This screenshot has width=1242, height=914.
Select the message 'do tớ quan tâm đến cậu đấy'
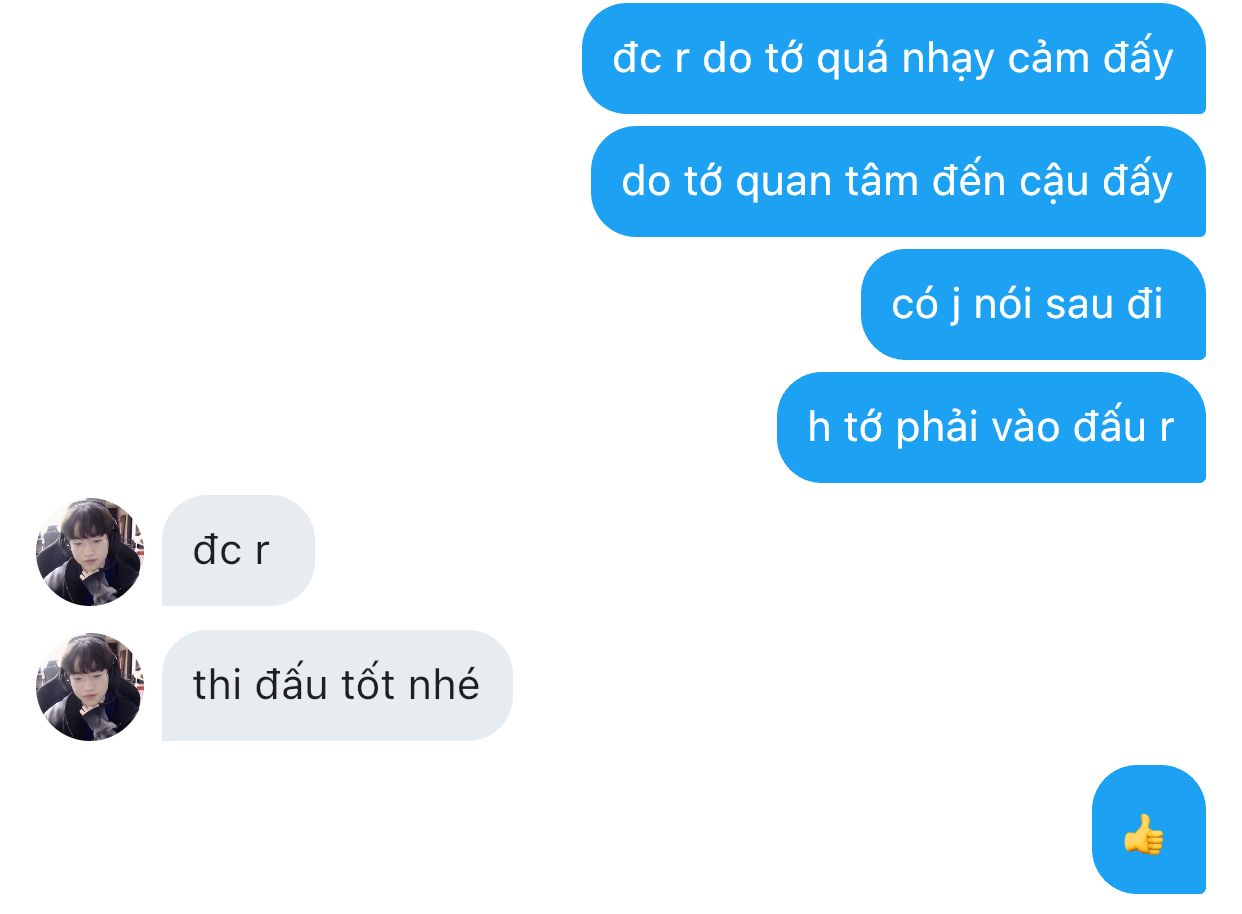(898, 182)
